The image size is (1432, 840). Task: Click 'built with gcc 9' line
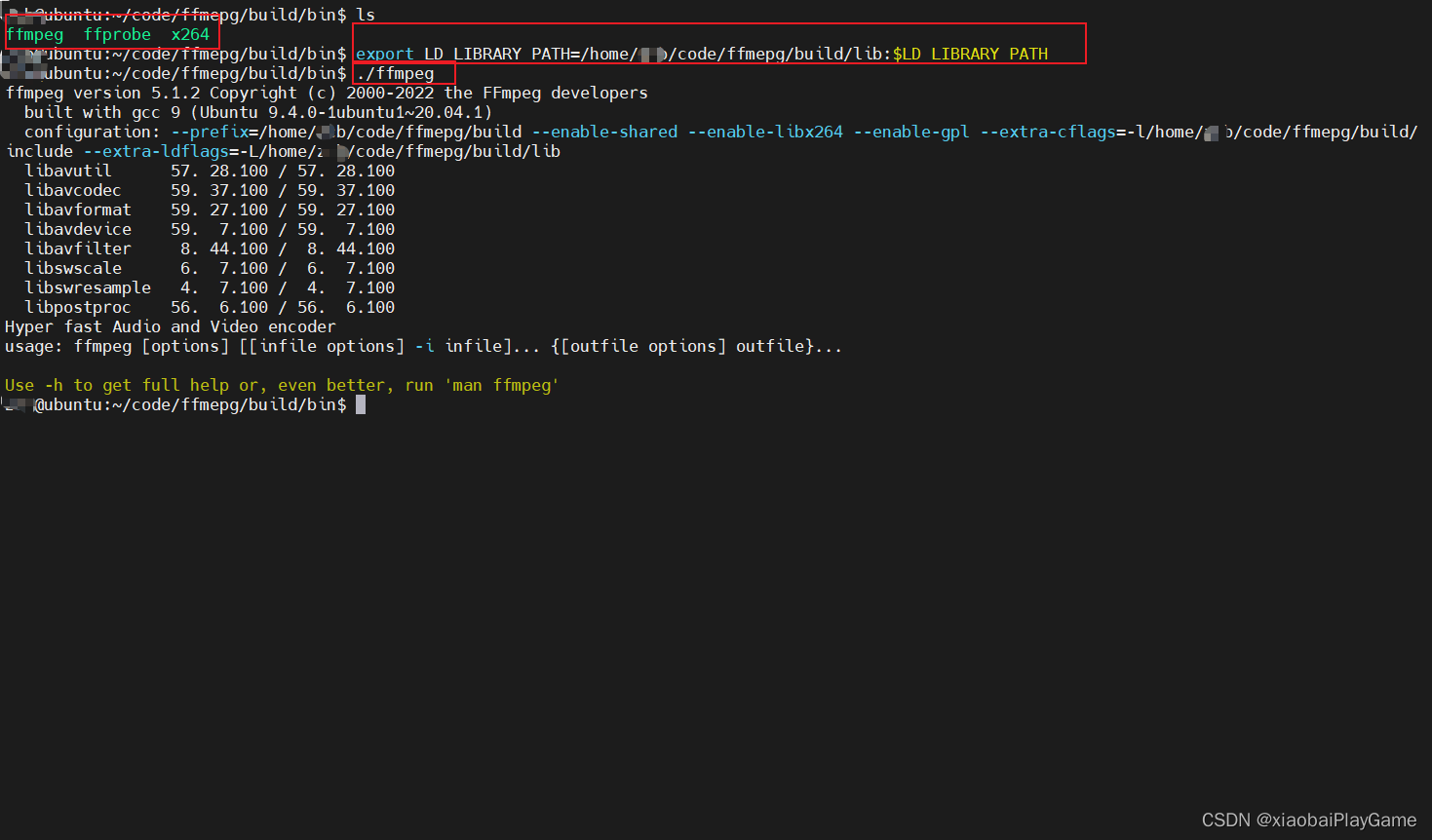tap(258, 113)
